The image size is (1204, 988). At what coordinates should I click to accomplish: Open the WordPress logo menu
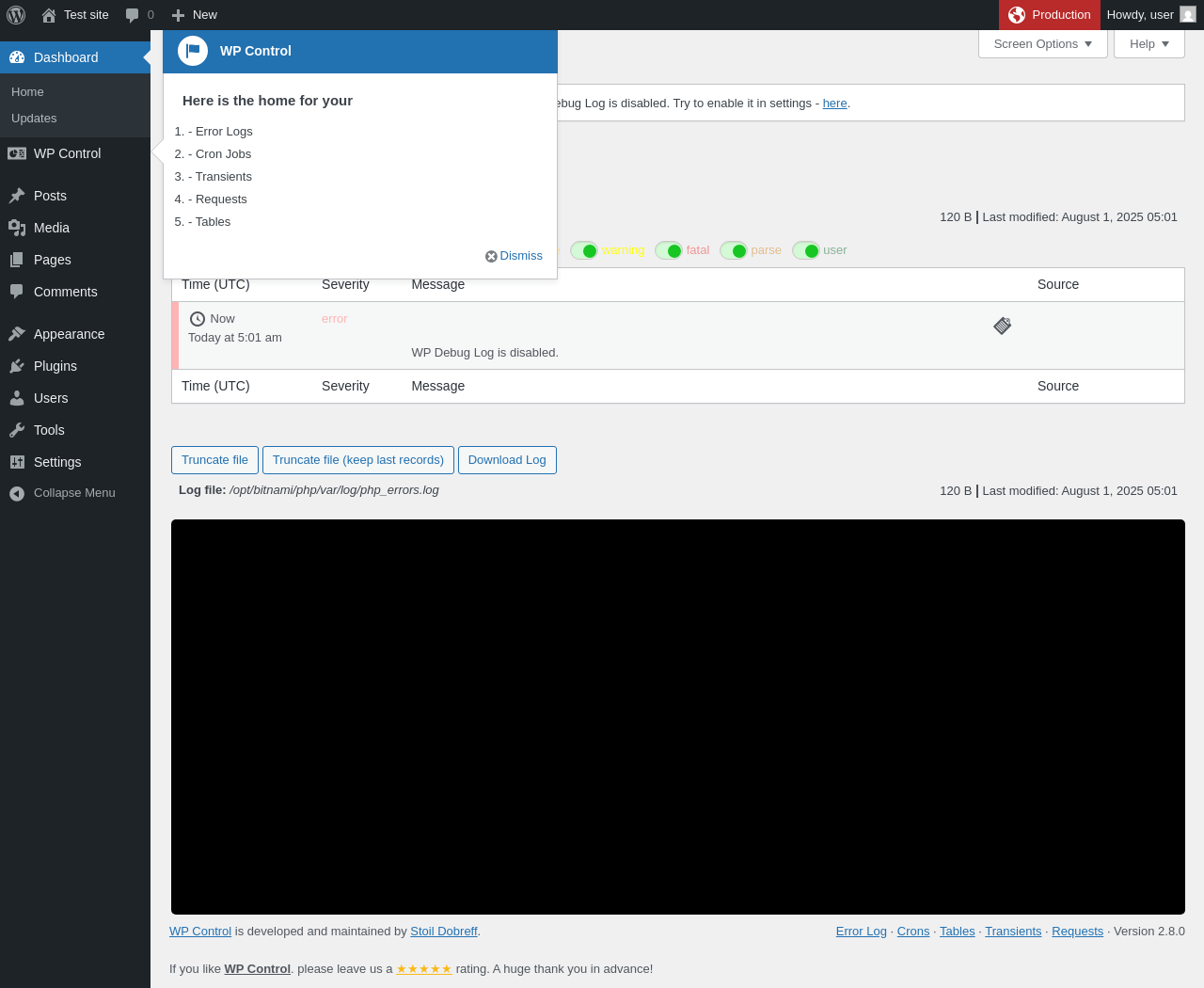point(16,15)
